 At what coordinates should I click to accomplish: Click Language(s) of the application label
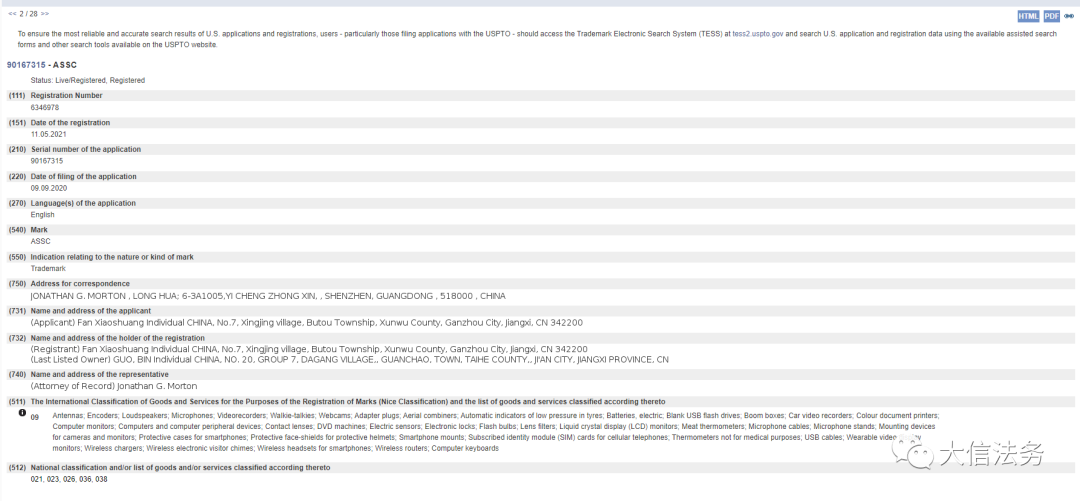pyautogui.click(x=83, y=203)
